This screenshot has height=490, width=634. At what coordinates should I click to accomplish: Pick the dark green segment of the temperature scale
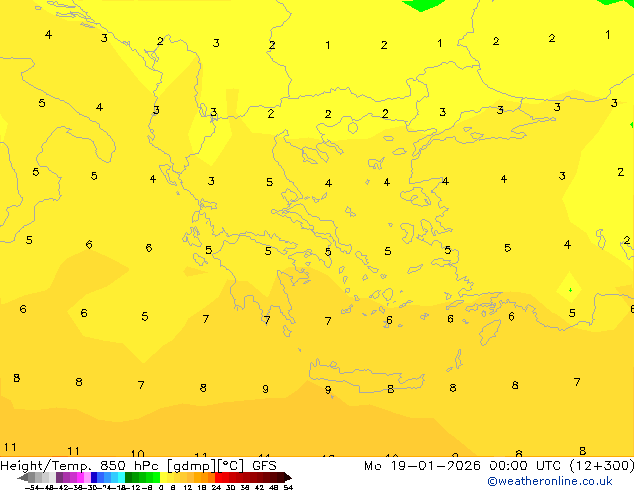click(129, 477)
